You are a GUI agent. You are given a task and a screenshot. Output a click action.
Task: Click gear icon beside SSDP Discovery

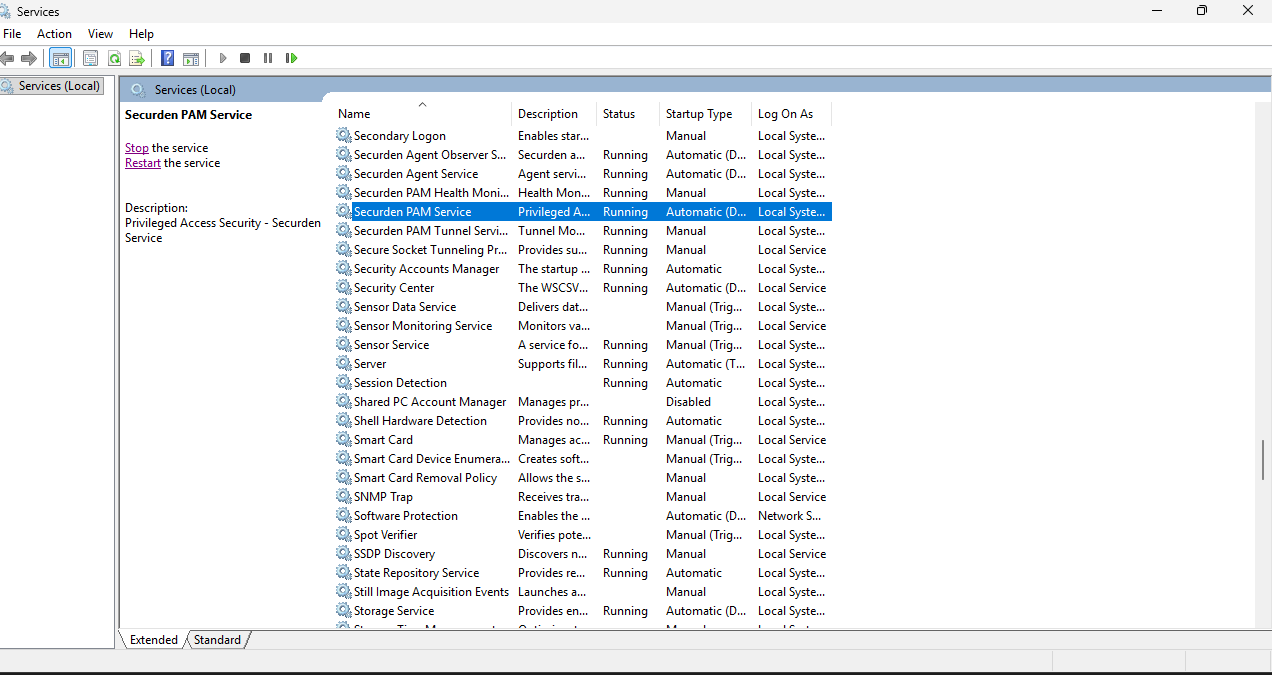[x=344, y=553]
